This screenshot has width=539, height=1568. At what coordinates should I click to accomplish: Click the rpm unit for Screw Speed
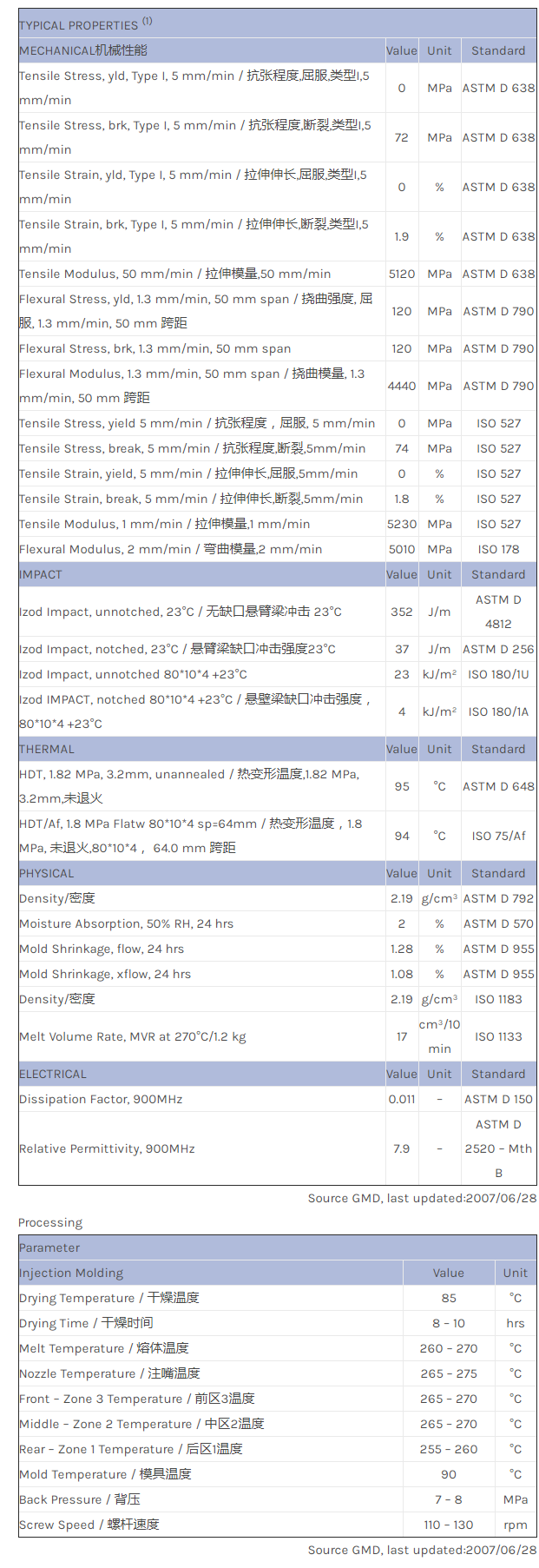pos(515,1525)
